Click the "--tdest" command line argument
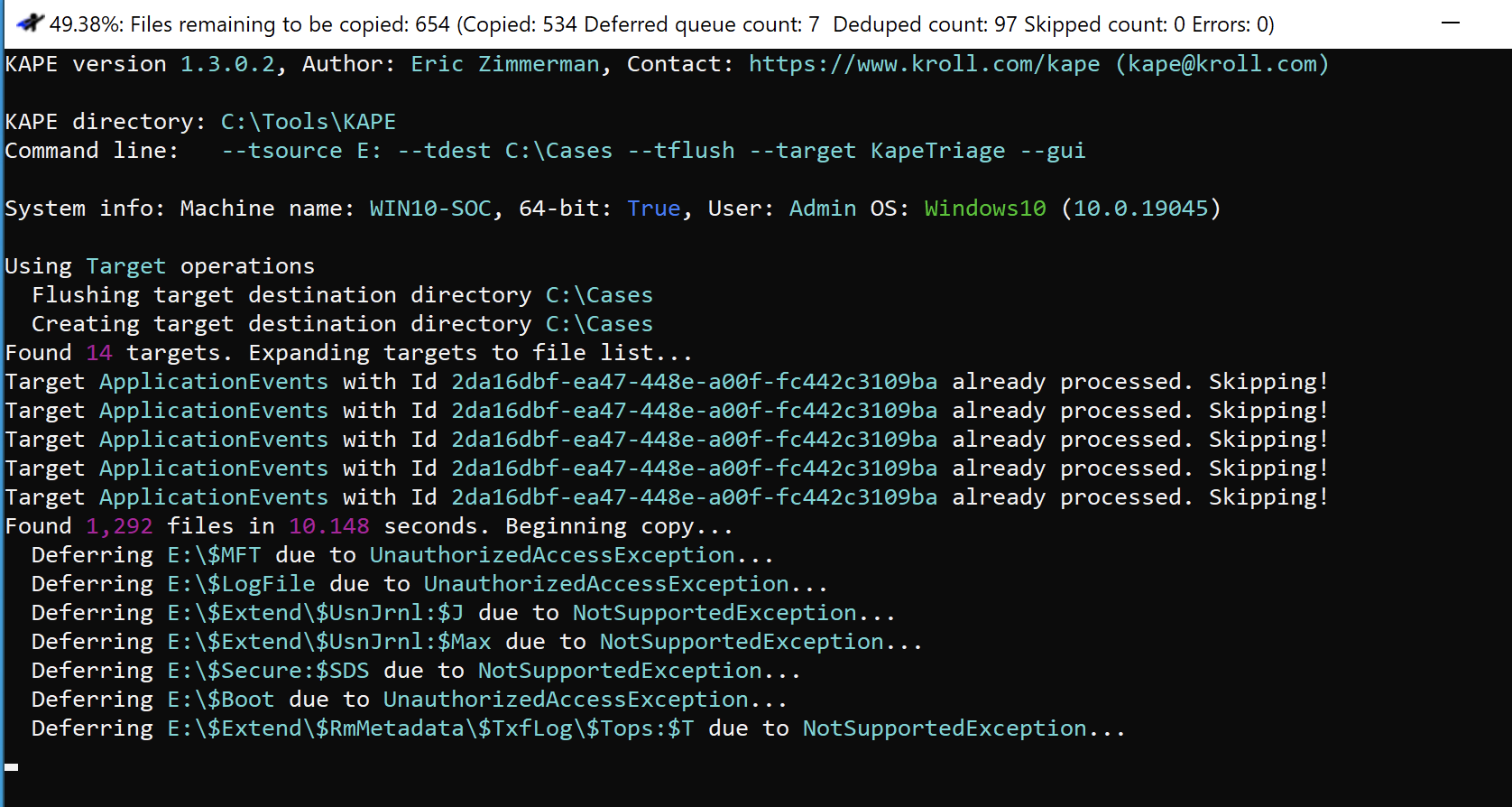 (444, 151)
